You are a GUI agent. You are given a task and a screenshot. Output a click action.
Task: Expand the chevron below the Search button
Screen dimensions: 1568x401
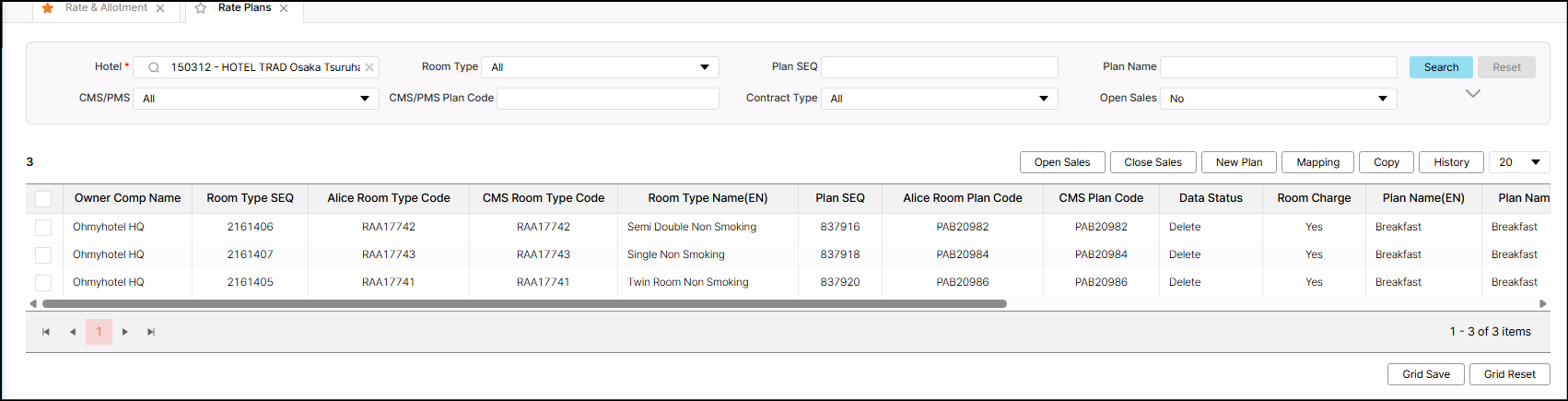click(1472, 94)
